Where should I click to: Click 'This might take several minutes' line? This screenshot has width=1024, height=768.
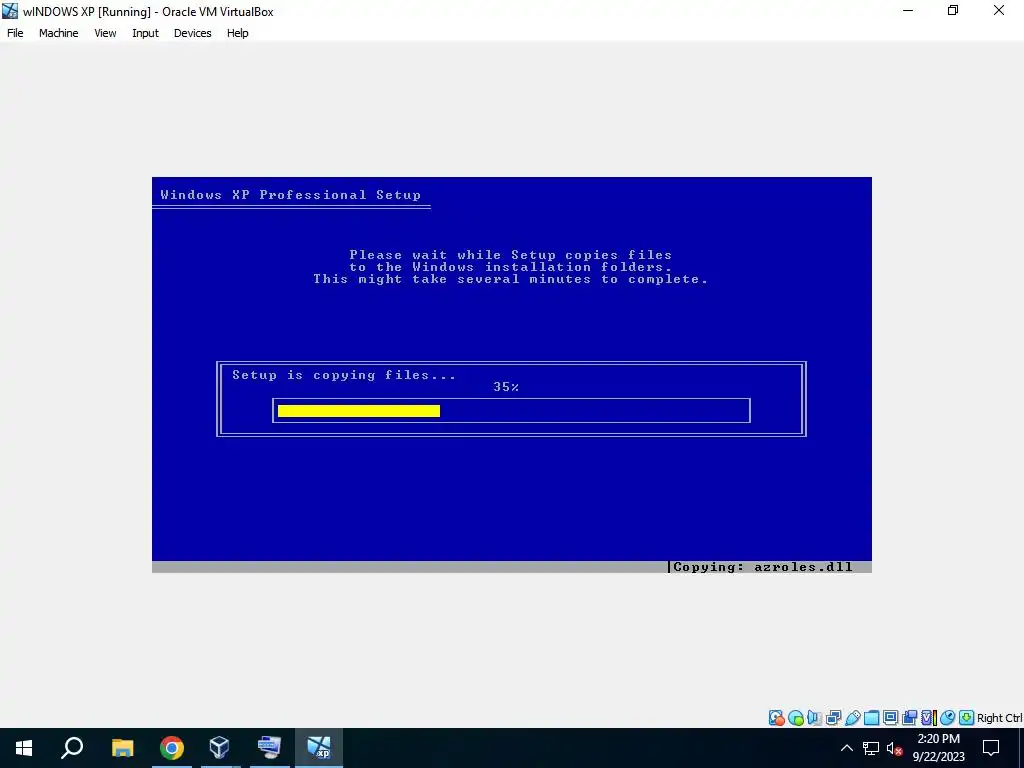[510, 279]
